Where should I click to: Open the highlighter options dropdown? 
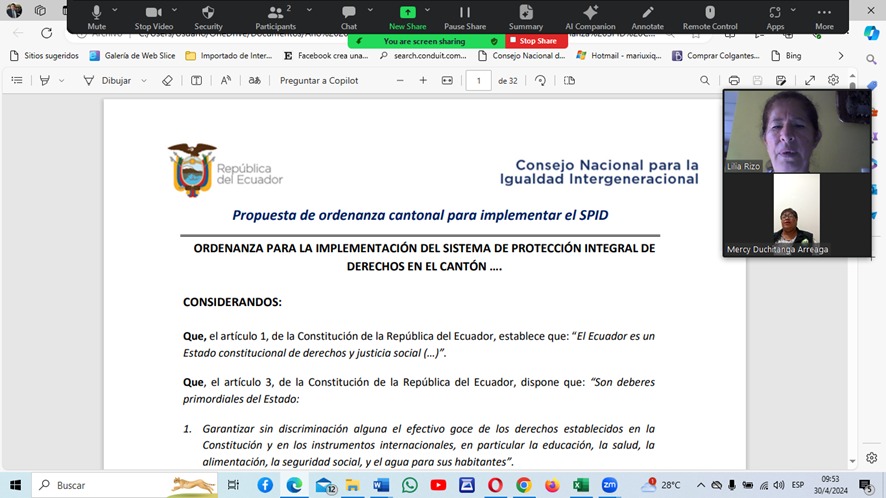pyautogui.click(x=59, y=81)
